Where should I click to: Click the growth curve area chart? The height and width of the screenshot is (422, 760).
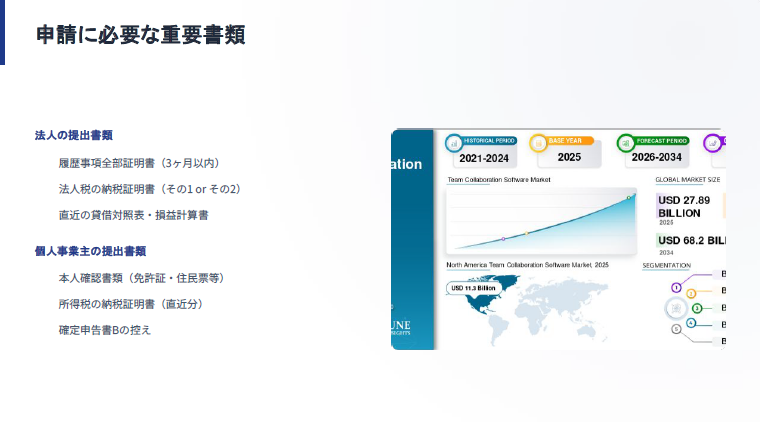point(540,220)
